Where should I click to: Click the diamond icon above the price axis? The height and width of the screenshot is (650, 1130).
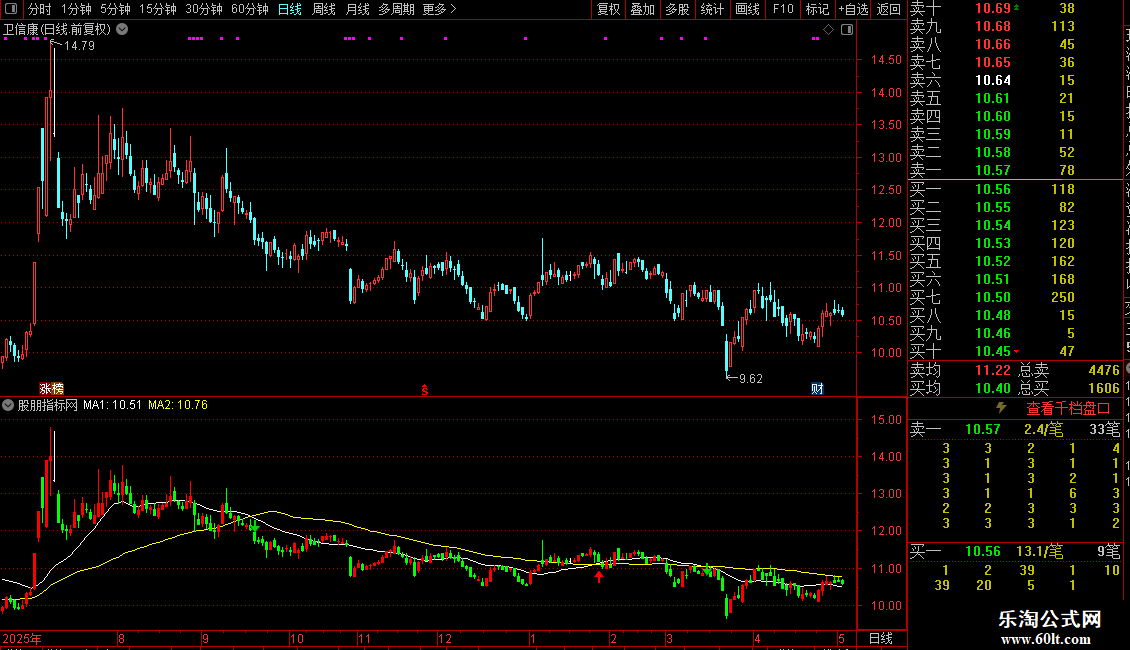click(x=829, y=30)
